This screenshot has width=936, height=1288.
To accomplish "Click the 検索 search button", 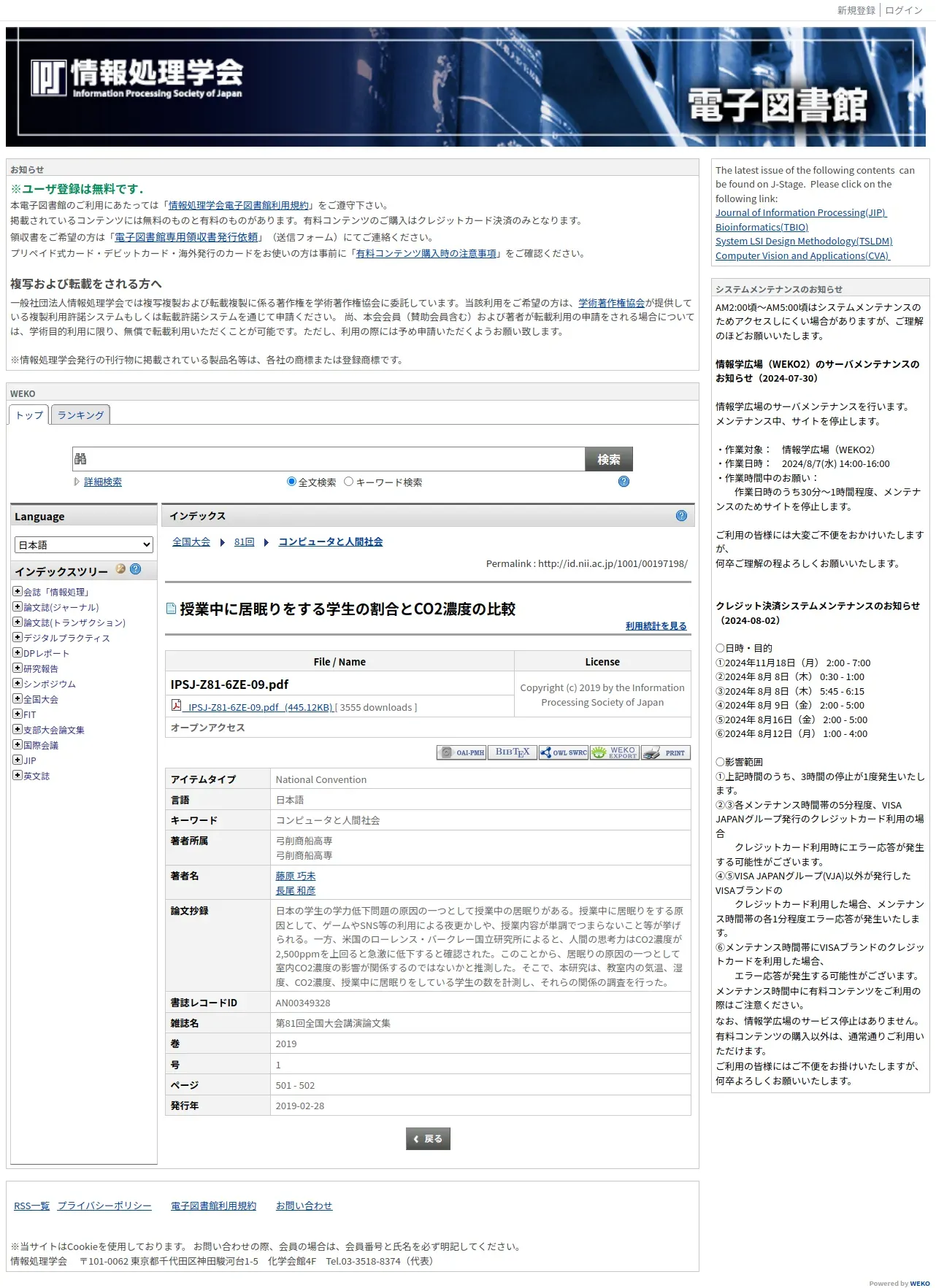I will click(609, 459).
